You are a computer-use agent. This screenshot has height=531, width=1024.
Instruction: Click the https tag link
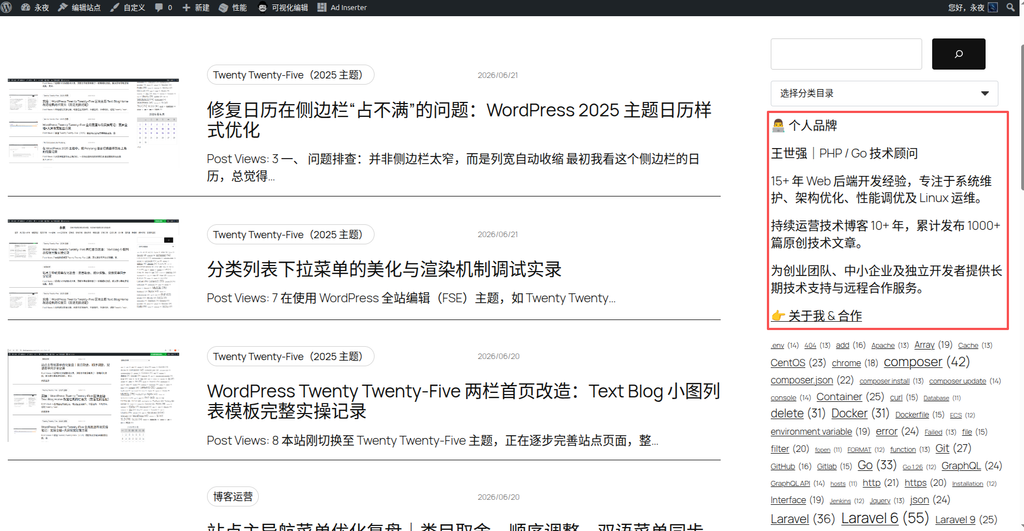915,483
